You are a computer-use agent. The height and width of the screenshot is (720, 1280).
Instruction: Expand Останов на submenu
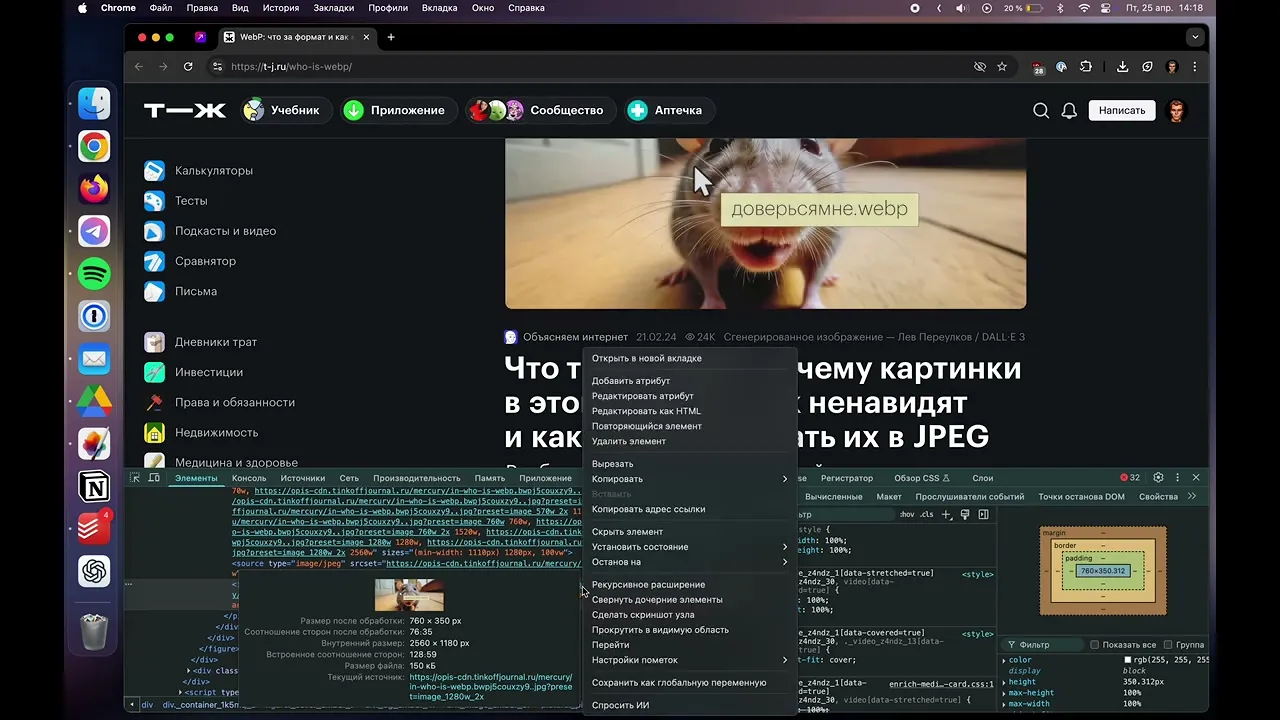pos(689,562)
